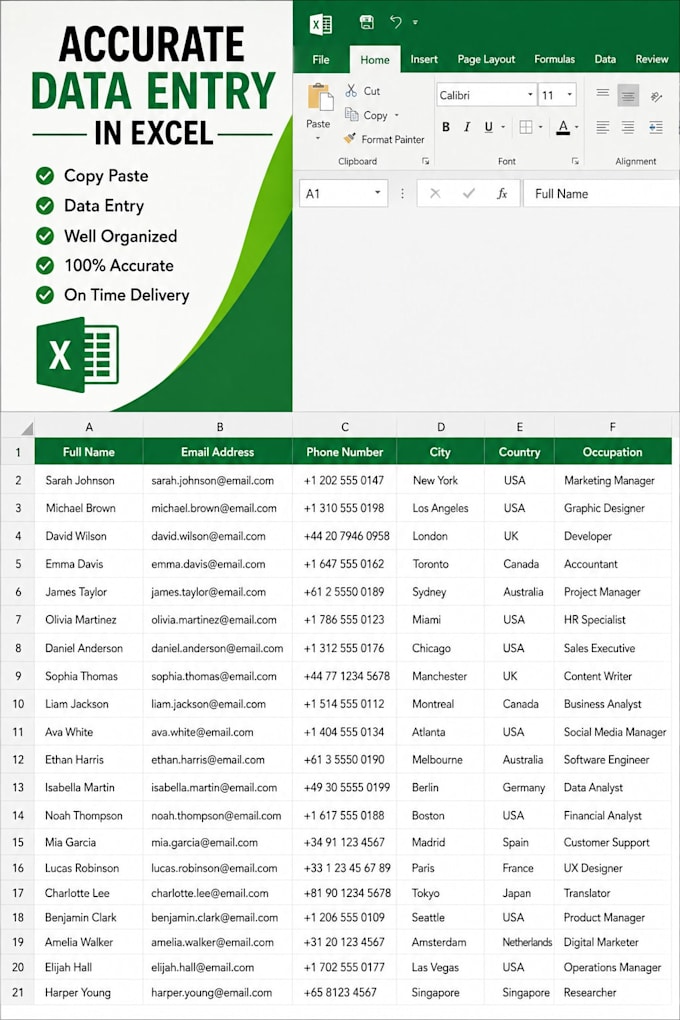Click the Center text alignment icon
The width and height of the screenshot is (680, 1020).
pos(627,127)
